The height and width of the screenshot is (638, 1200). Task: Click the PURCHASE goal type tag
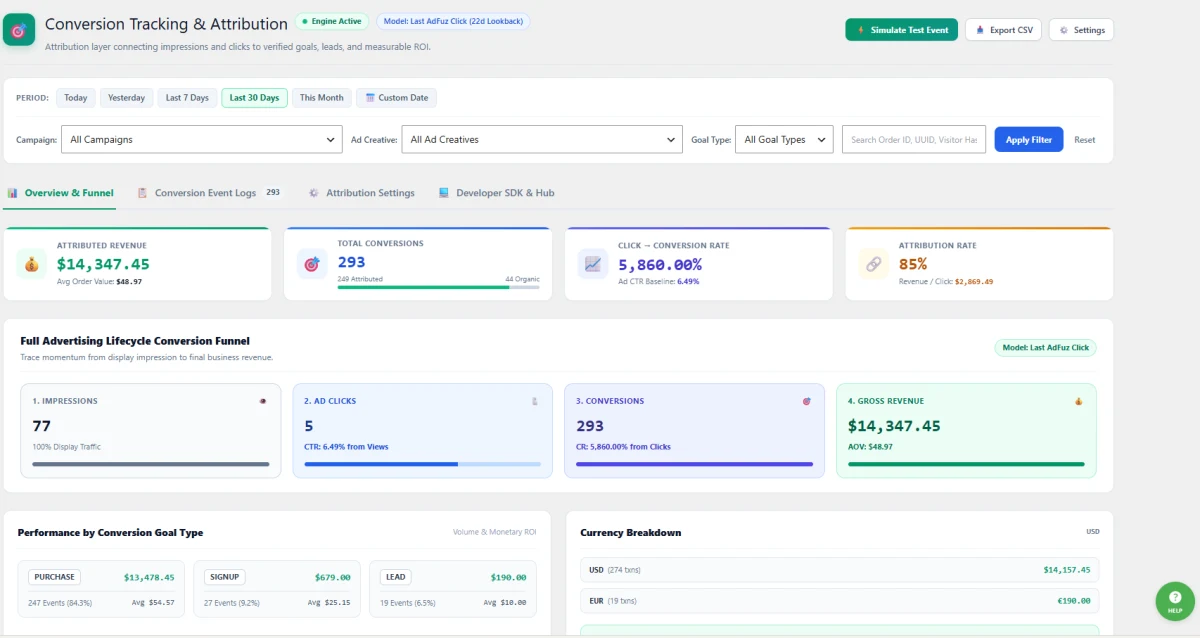click(54, 577)
